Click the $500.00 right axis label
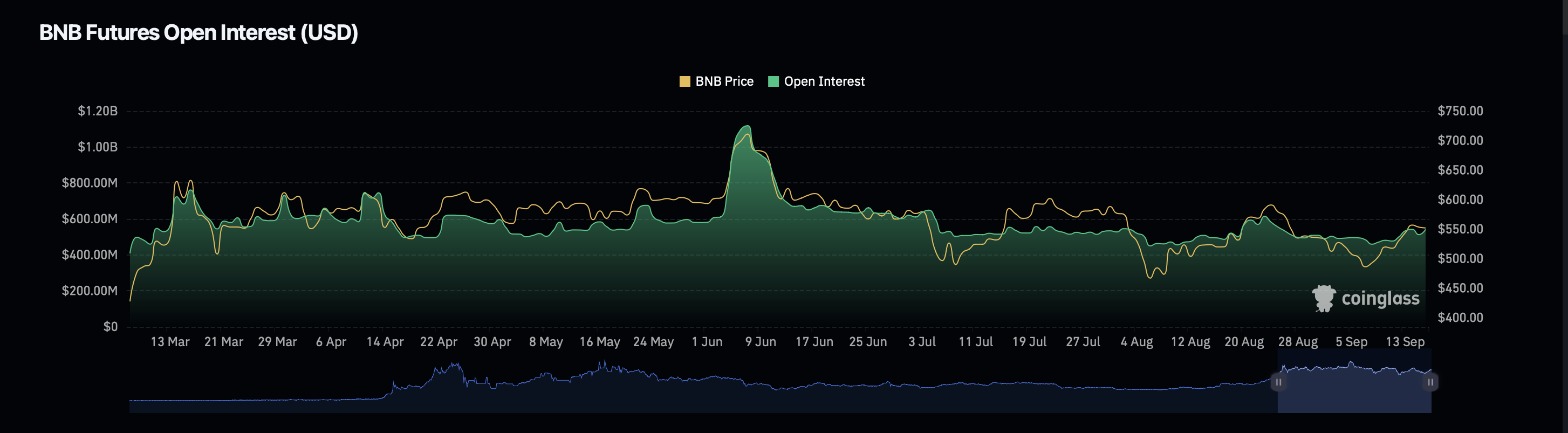The height and width of the screenshot is (433, 1568). (1460, 258)
